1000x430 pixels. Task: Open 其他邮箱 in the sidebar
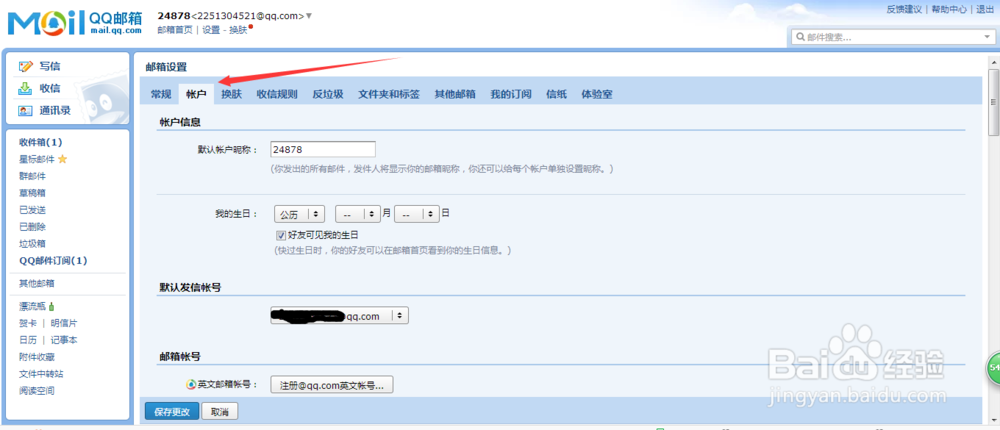[37, 283]
